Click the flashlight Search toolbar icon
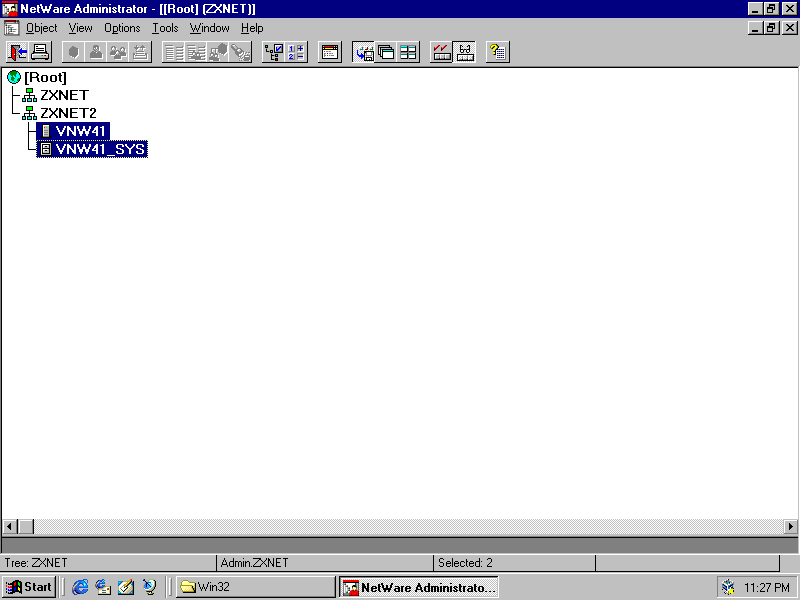Screen dimensions: 800x600 pyautogui.click(x=240, y=52)
